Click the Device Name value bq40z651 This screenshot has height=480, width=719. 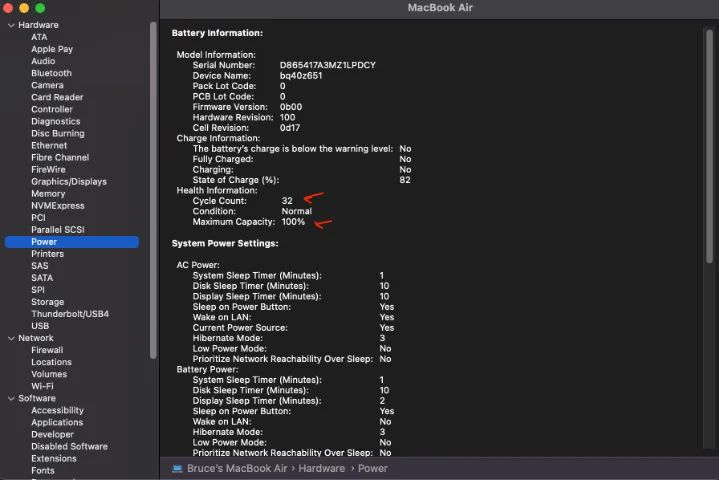pos(301,76)
